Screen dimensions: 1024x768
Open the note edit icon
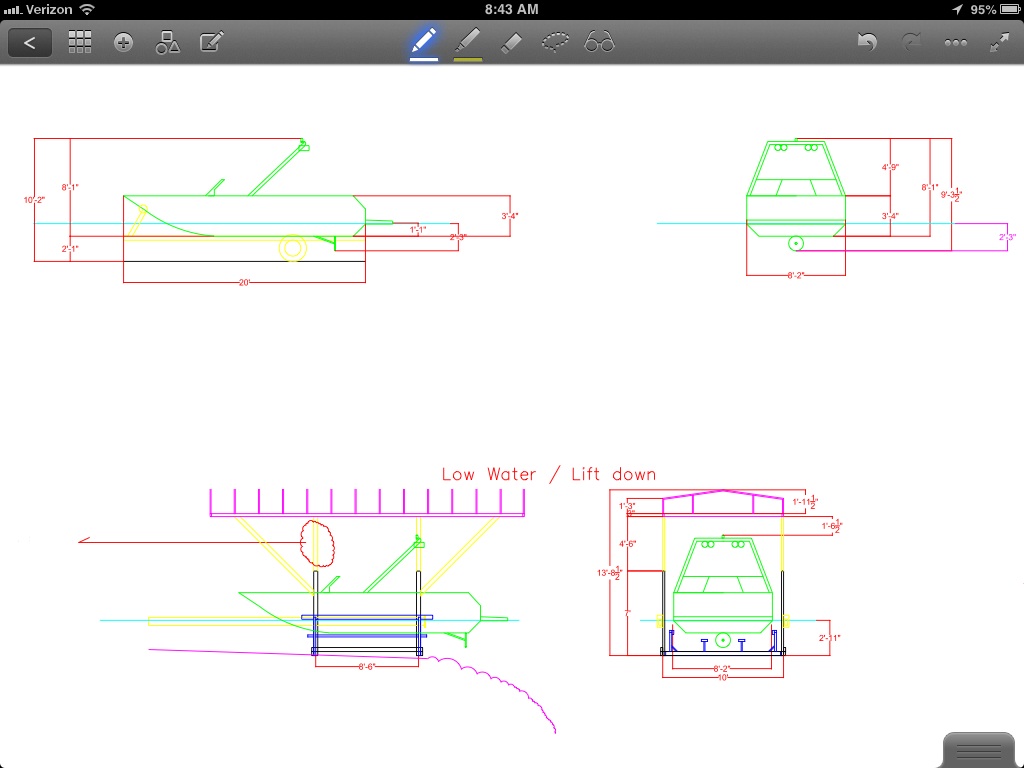click(211, 42)
